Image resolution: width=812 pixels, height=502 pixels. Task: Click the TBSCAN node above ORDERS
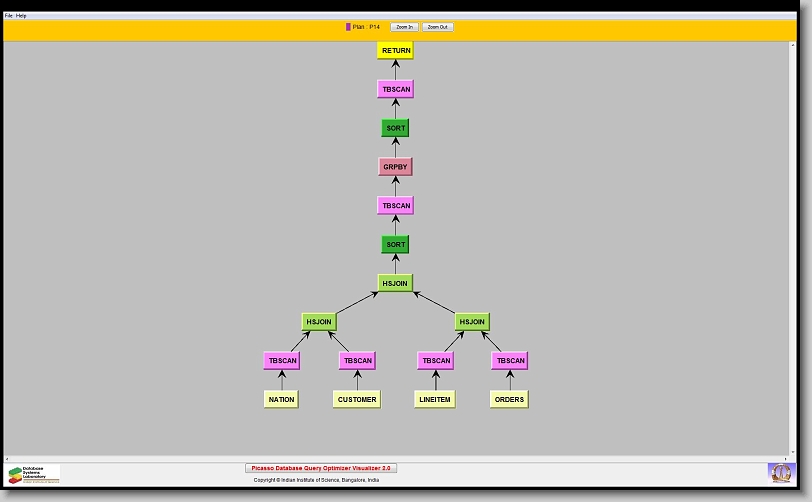pos(510,360)
